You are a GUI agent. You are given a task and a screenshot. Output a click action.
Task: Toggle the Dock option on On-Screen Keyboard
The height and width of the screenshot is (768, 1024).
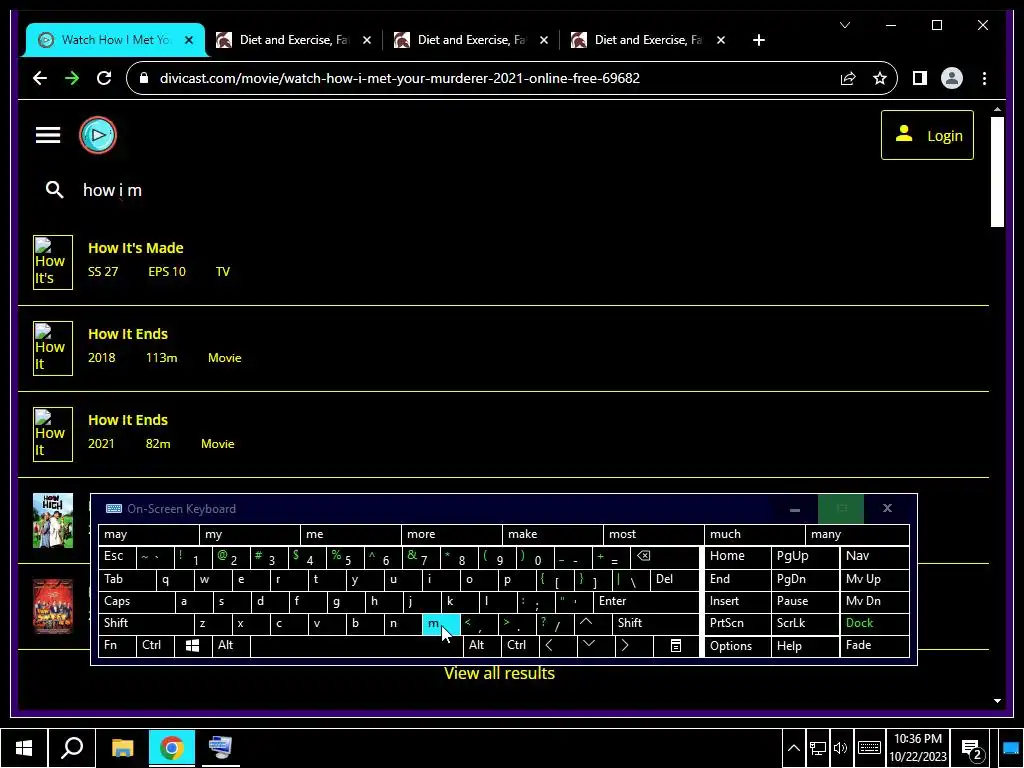(874, 623)
